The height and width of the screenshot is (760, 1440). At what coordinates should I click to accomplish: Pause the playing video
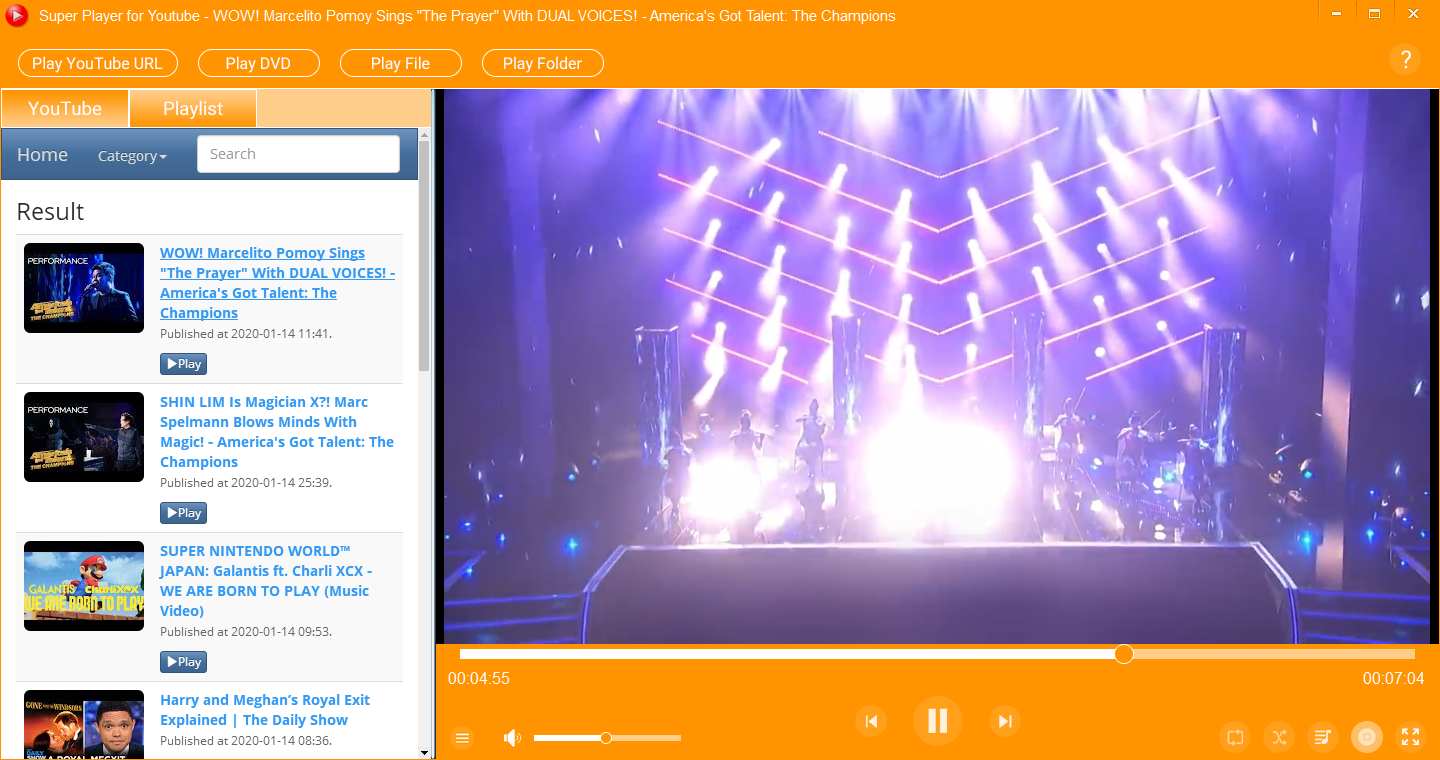point(937,720)
